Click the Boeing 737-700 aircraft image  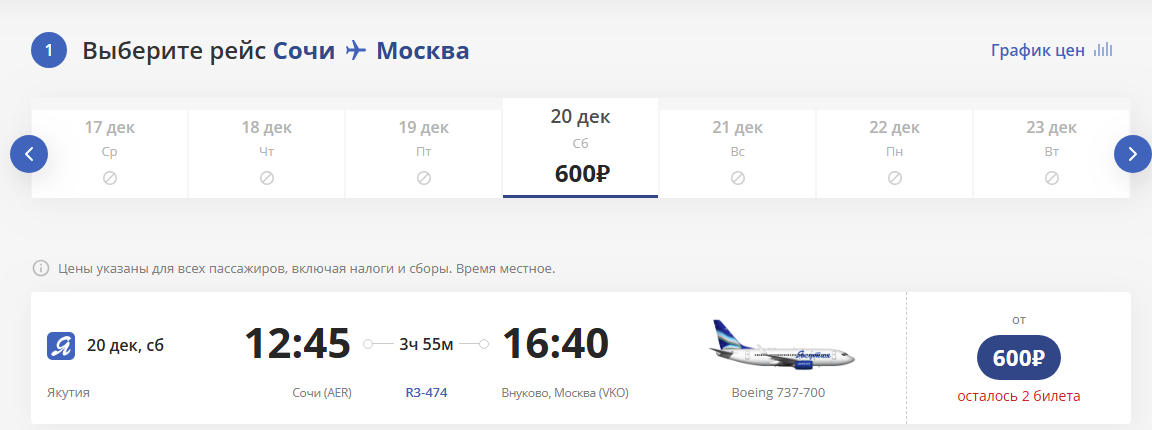(783, 345)
